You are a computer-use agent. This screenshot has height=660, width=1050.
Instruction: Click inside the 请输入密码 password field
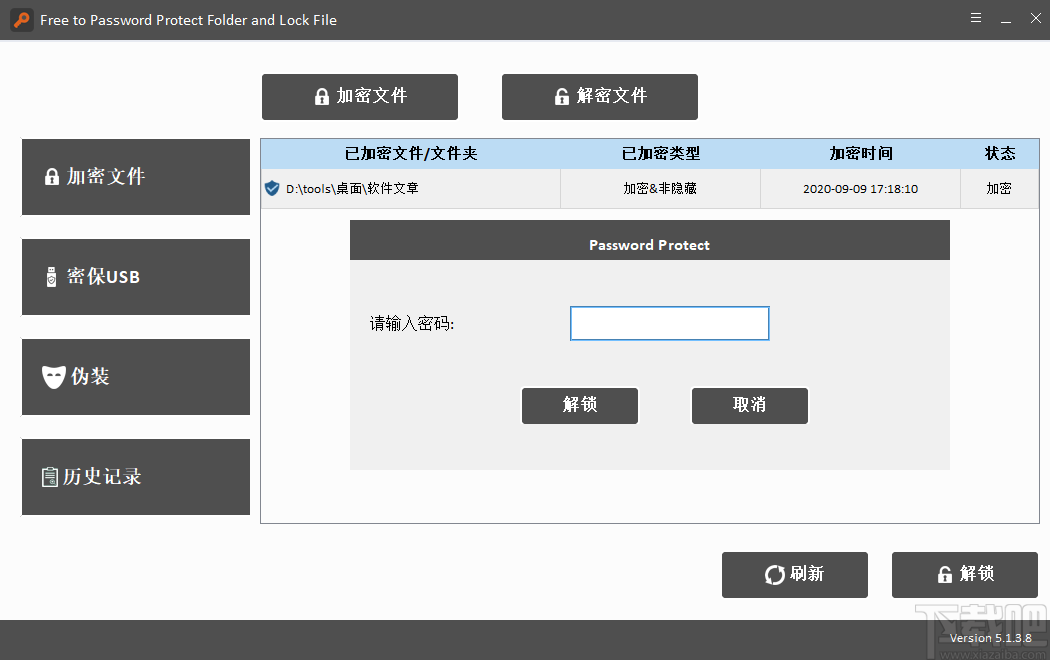click(669, 323)
